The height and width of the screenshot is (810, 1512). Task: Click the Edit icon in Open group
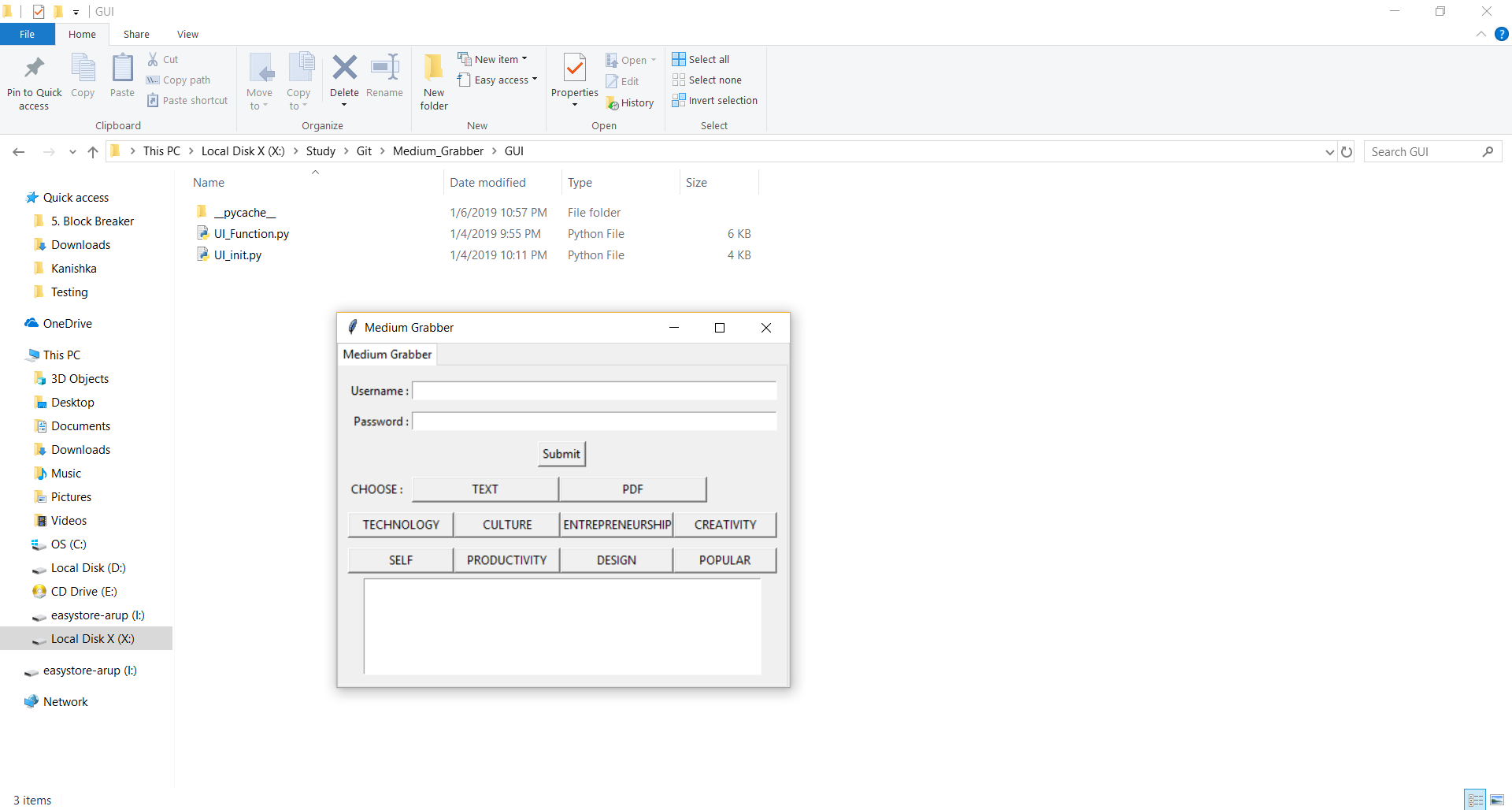point(612,81)
